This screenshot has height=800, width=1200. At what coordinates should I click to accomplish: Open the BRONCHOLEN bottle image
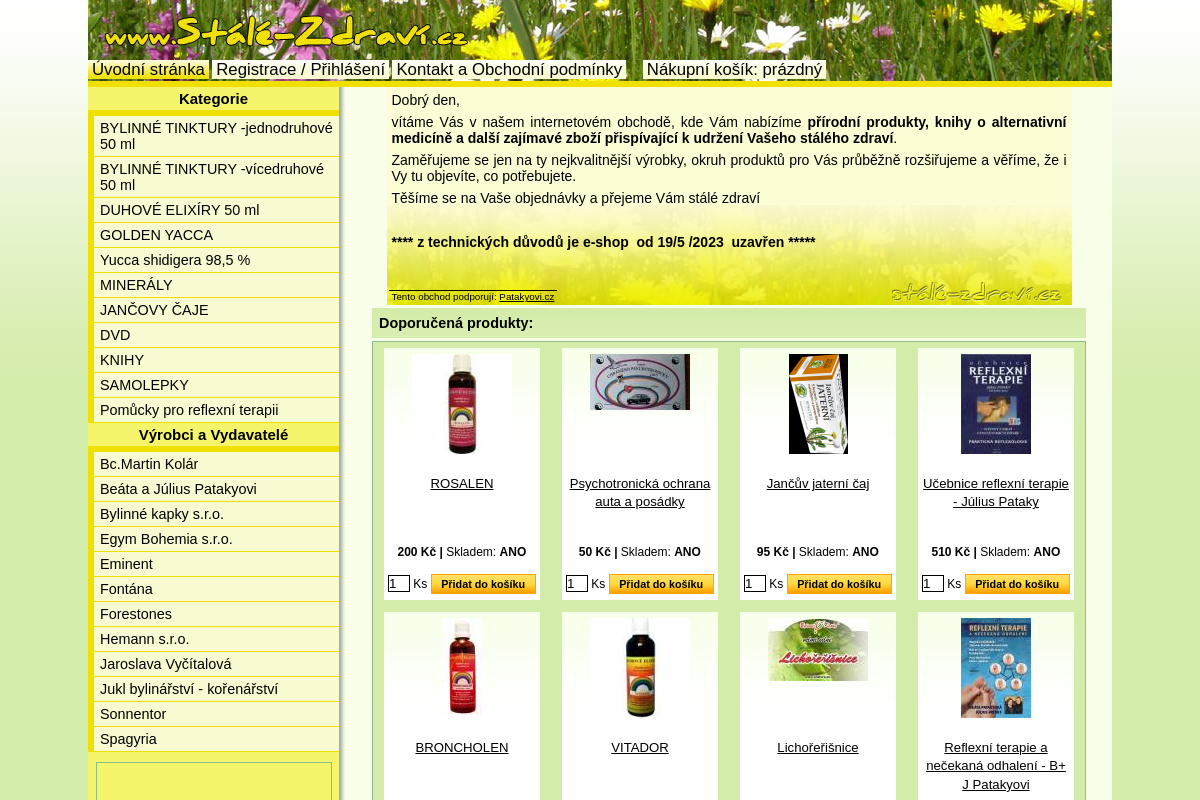(x=462, y=668)
